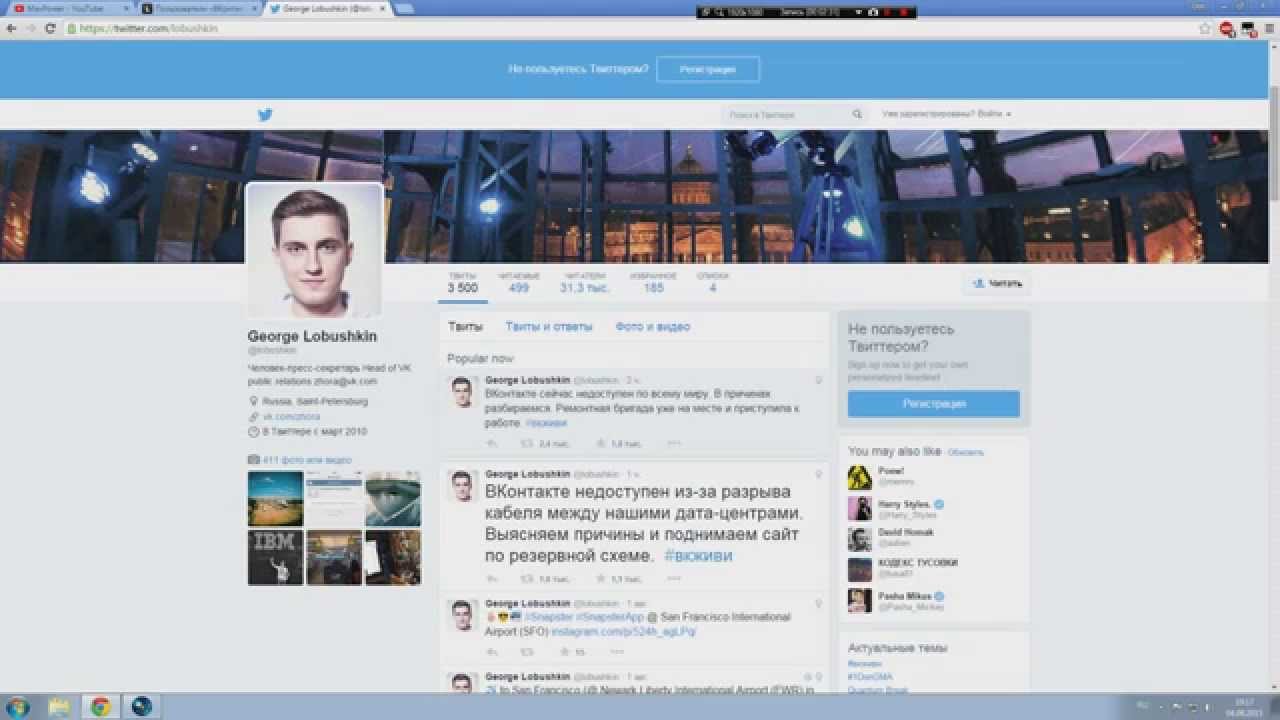Select the 'Фото и видео' tab
The height and width of the screenshot is (720, 1280).
coord(653,327)
